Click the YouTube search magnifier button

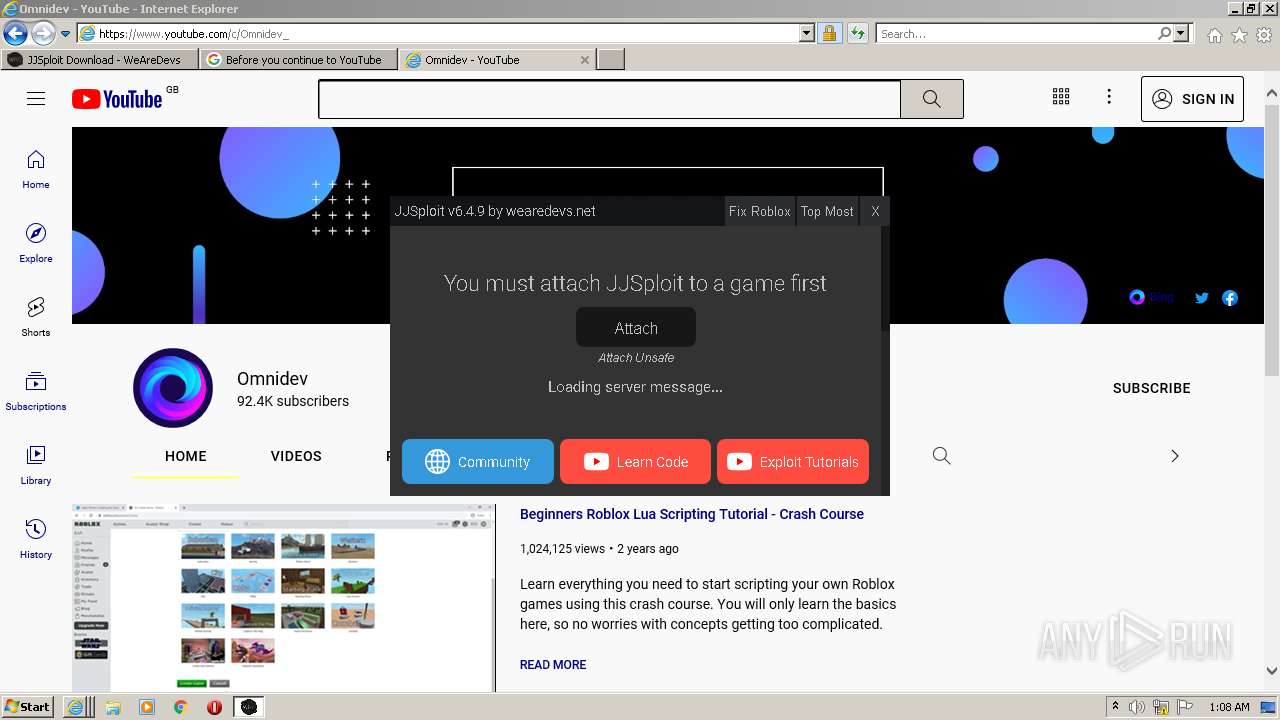click(932, 99)
